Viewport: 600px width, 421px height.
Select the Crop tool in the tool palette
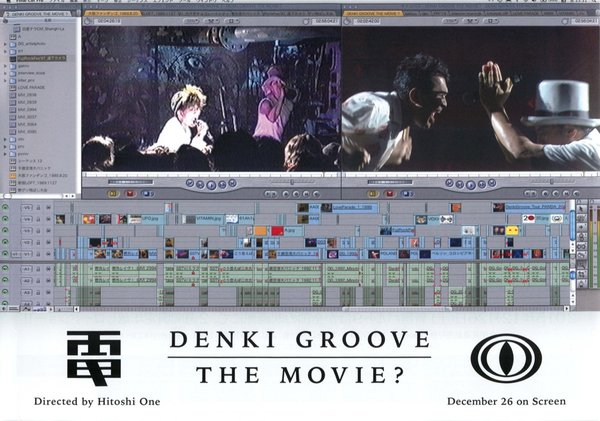[581, 274]
